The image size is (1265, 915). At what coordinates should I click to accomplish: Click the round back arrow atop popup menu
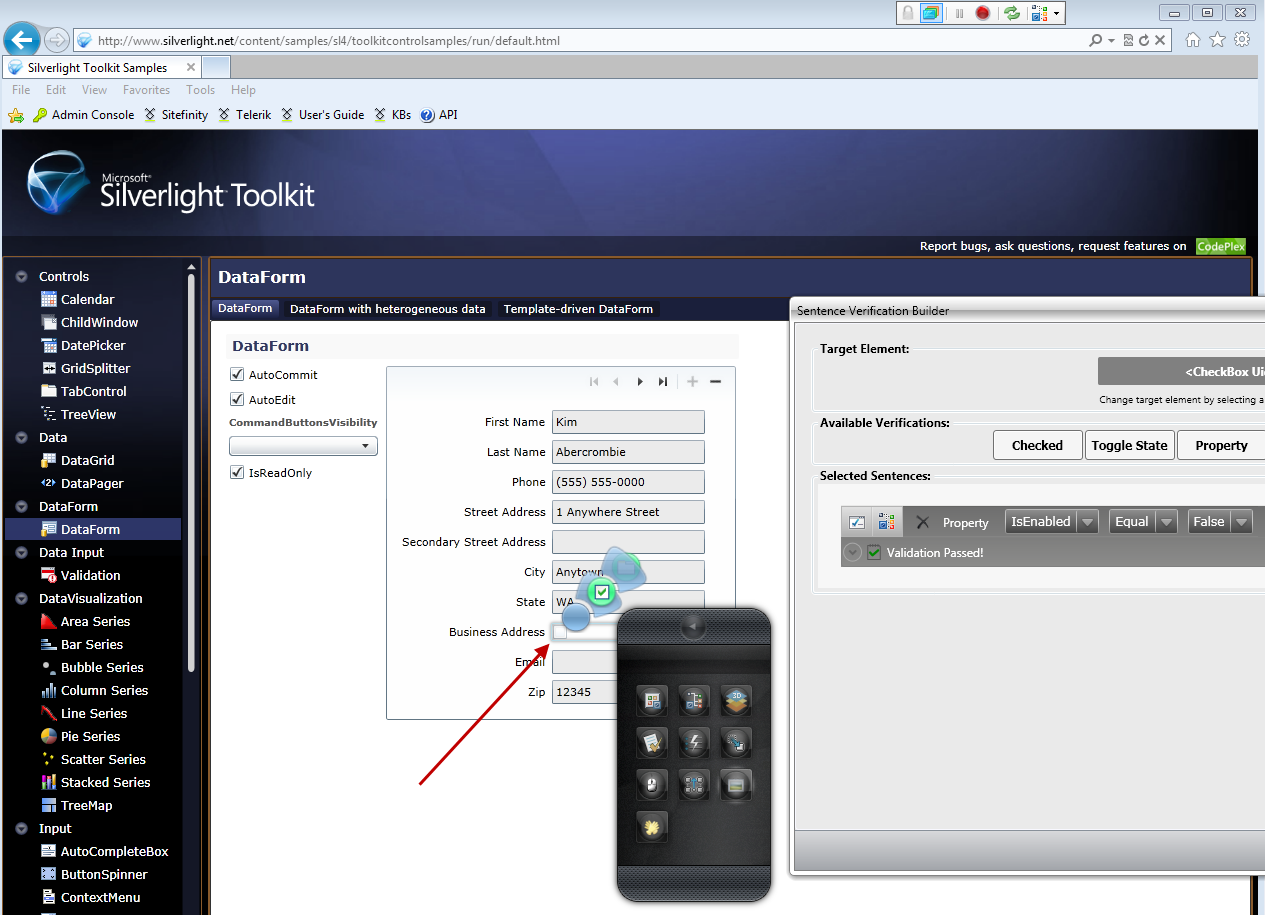694,628
